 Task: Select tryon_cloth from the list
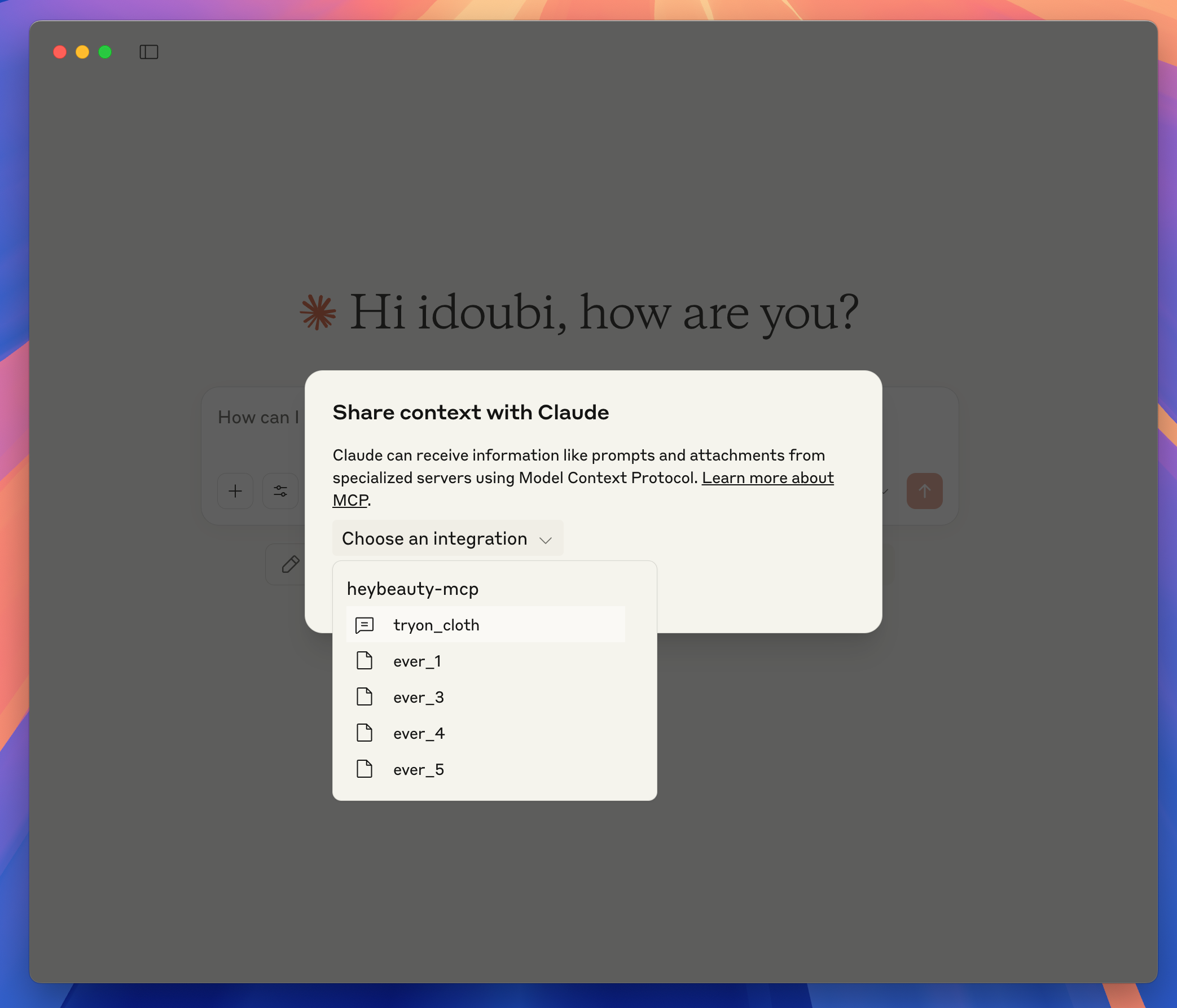click(x=436, y=625)
